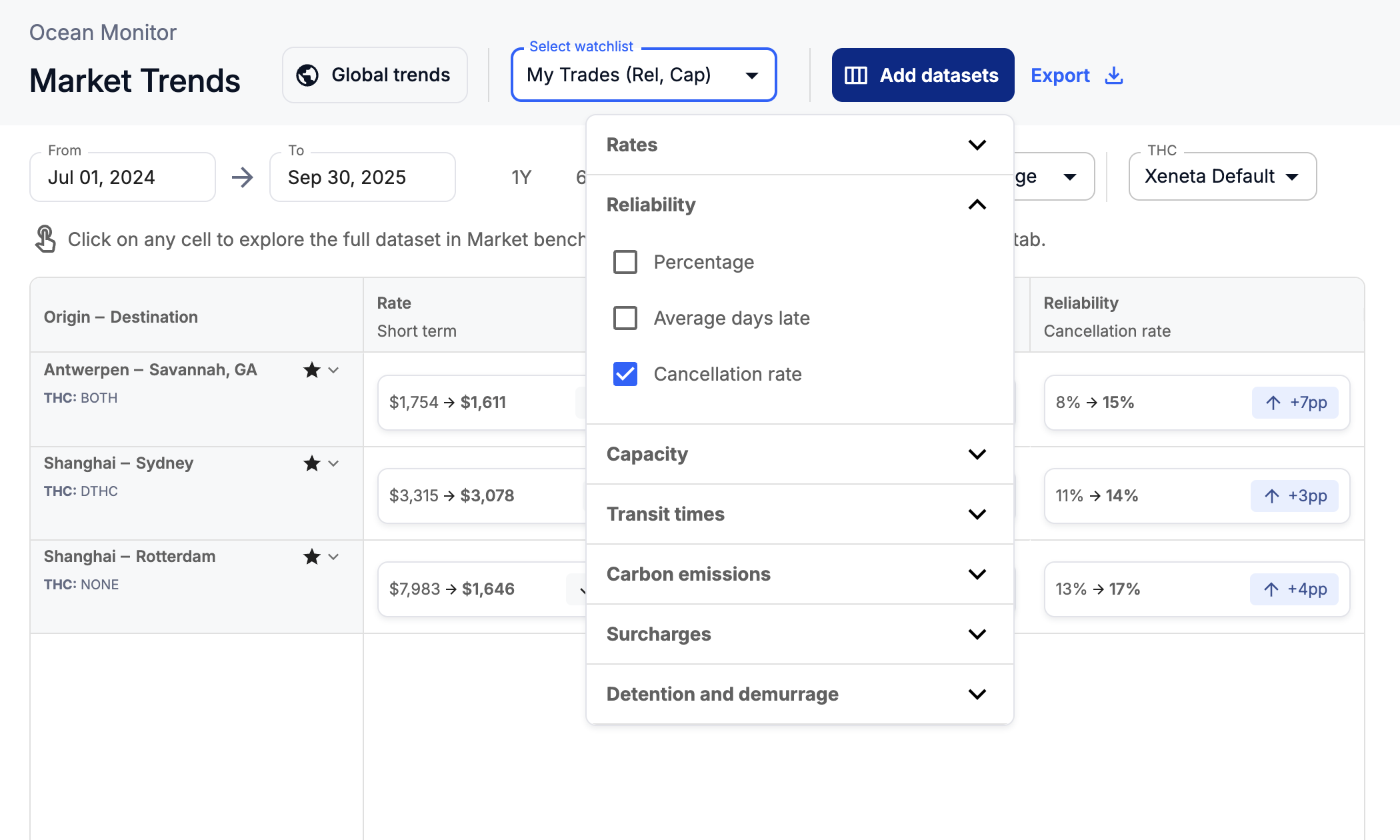Click the star icon for Shanghai – Rotterdam
This screenshot has height=840, width=1400.
pyautogui.click(x=311, y=557)
